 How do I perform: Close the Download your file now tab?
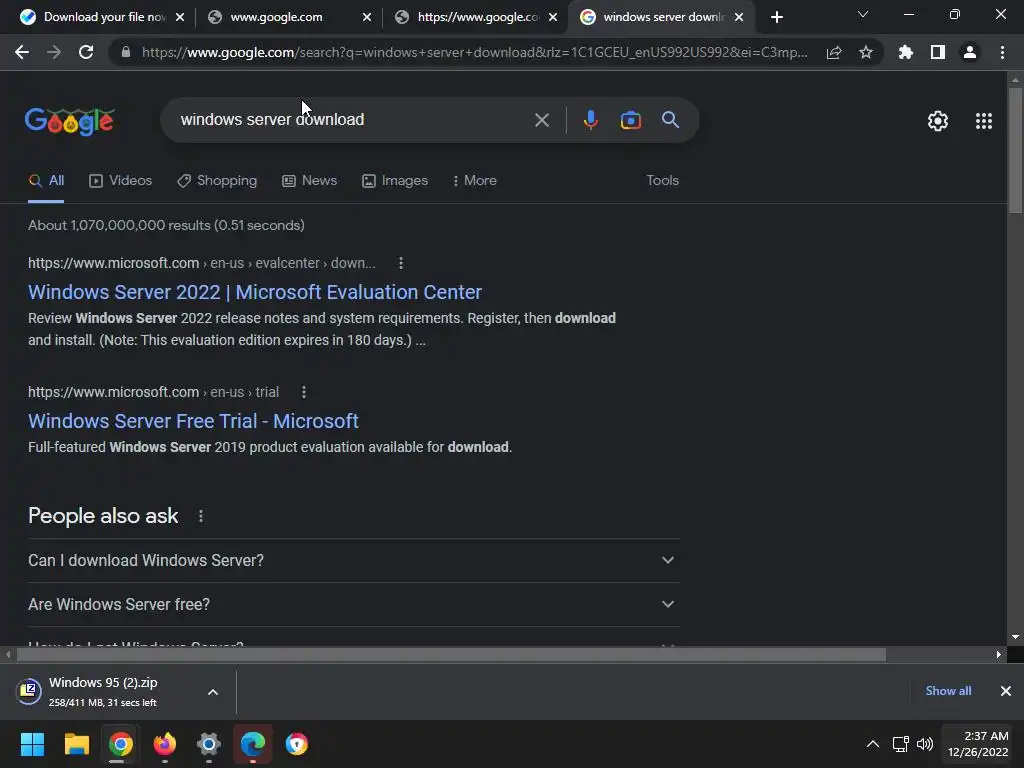[180, 17]
